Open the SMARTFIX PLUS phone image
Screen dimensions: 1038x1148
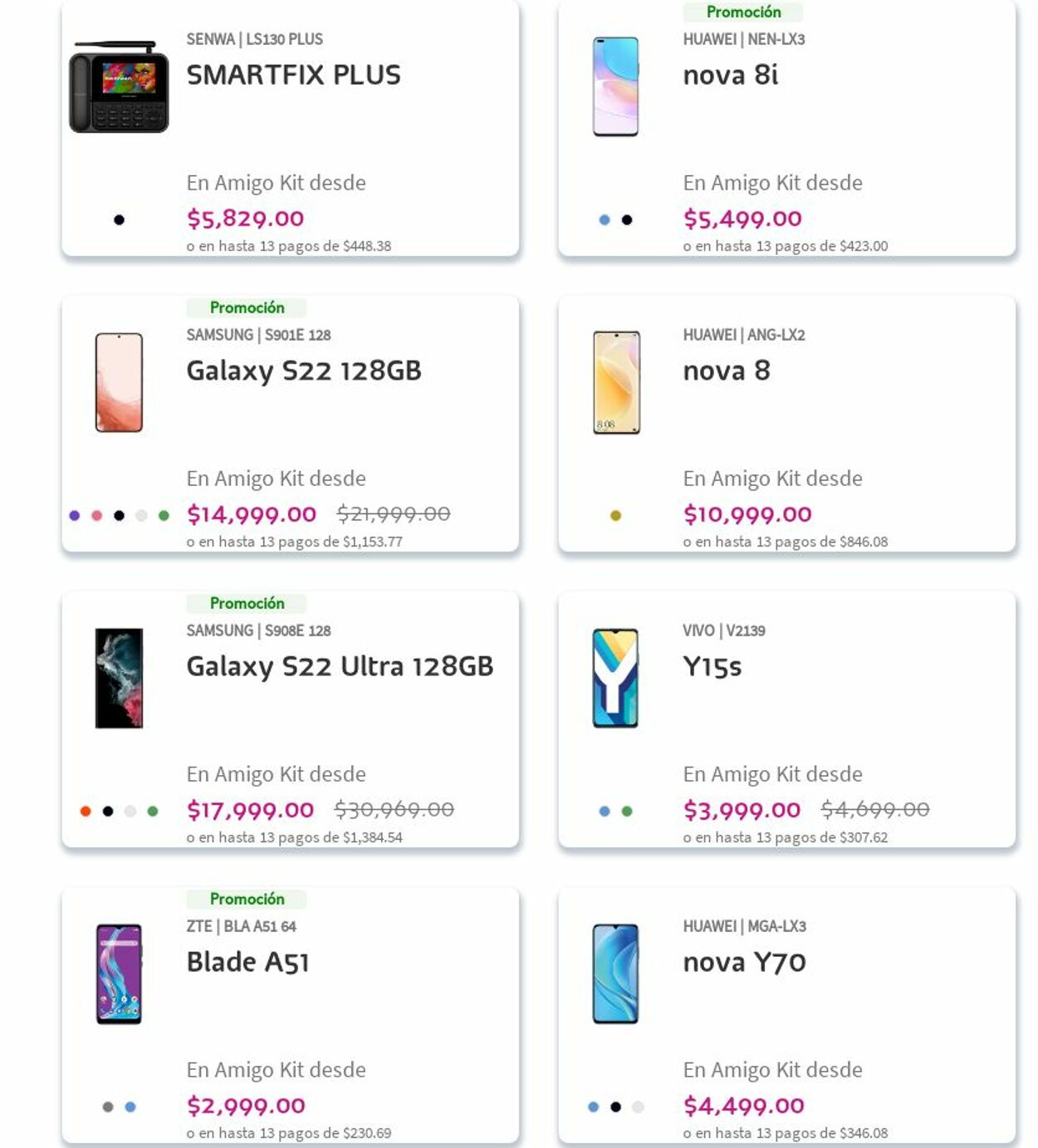pyautogui.click(x=119, y=87)
